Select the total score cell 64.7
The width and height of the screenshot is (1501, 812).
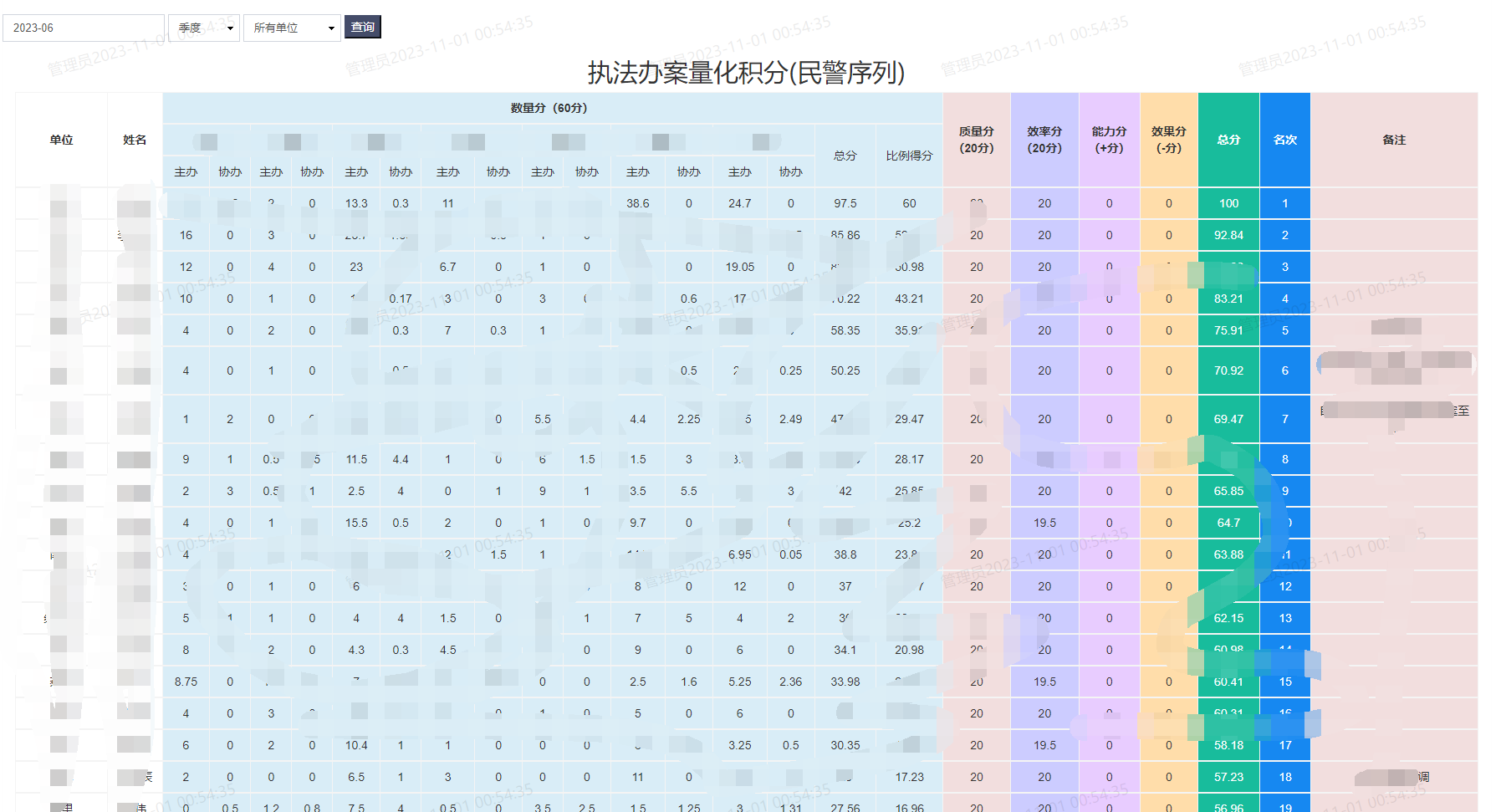pyautogui.click(x=1228, y=523)
